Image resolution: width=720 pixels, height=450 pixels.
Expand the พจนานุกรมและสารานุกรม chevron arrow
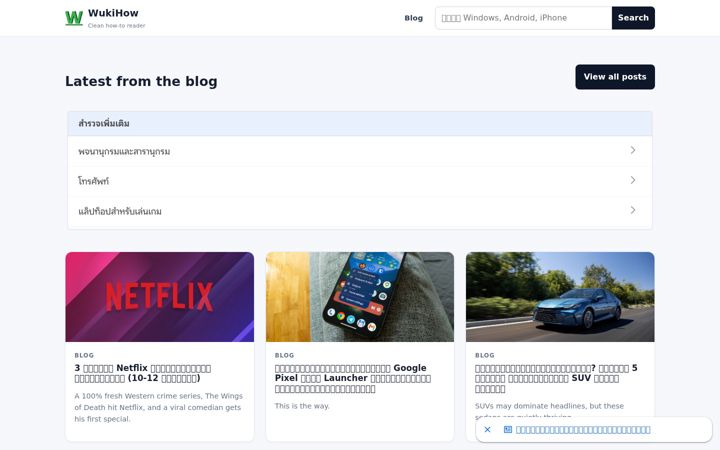[x=633, y=150]
